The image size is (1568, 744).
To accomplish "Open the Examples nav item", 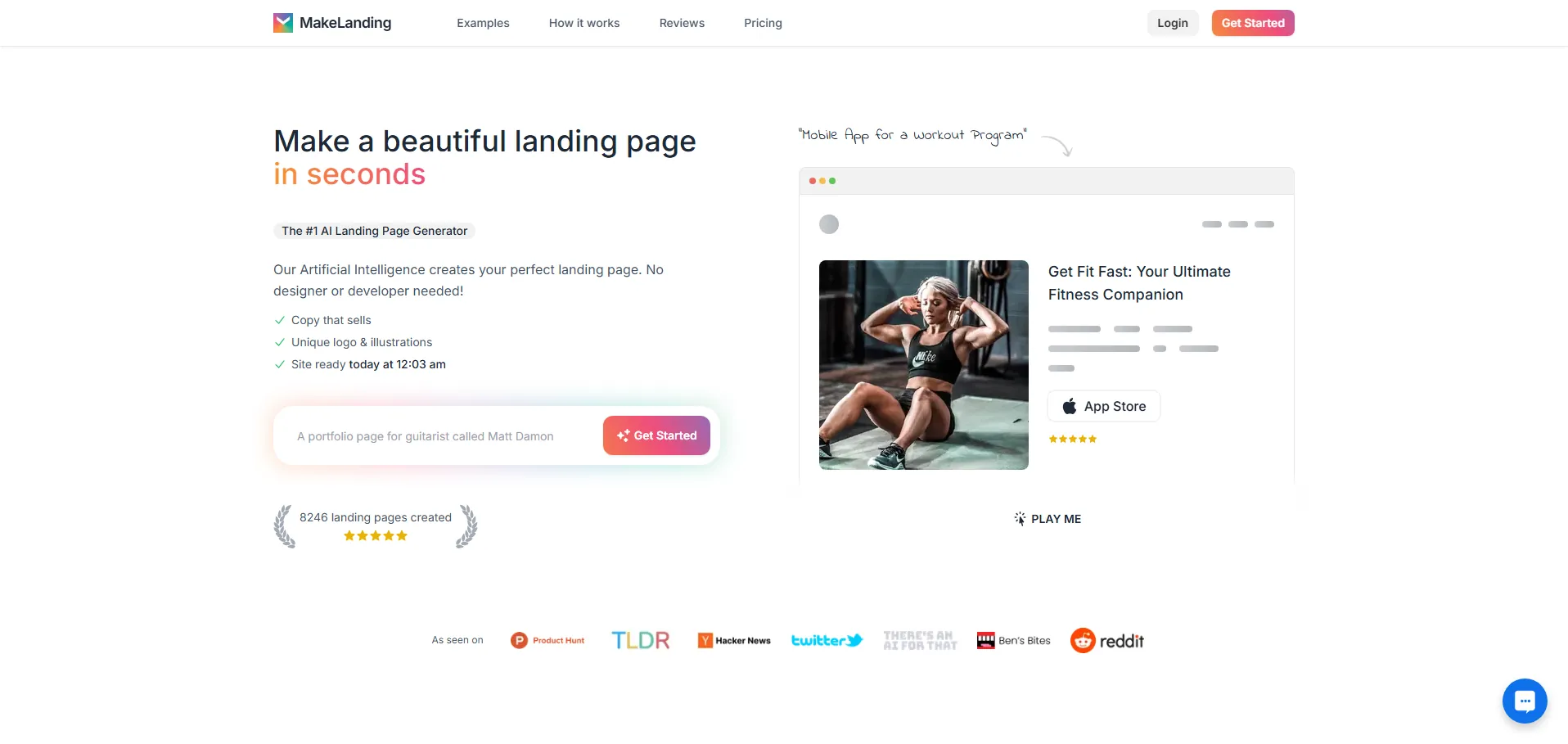I will pyautogui.click(x=483, y=23).
